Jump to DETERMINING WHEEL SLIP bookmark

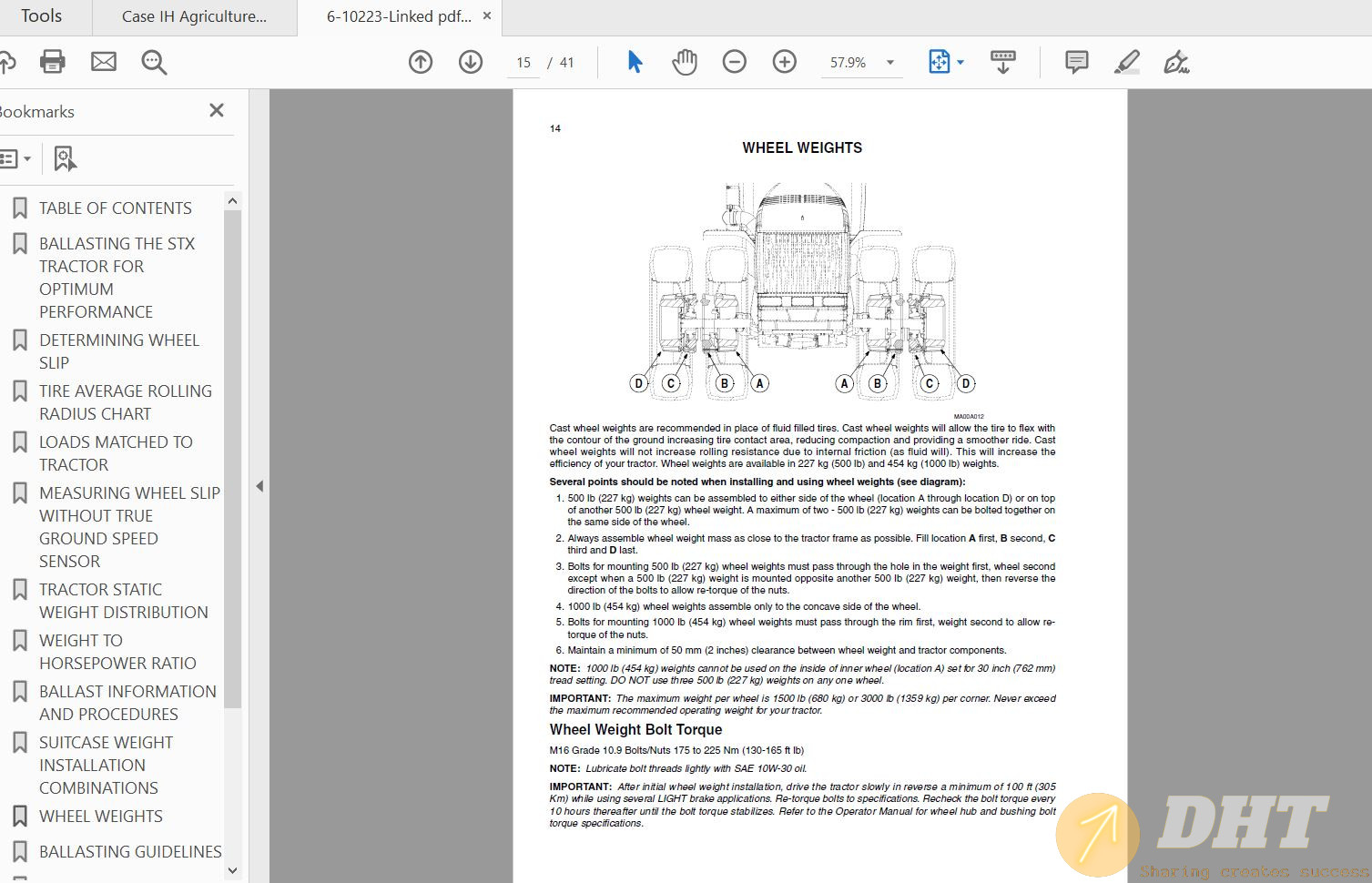[x=119, y=351]
